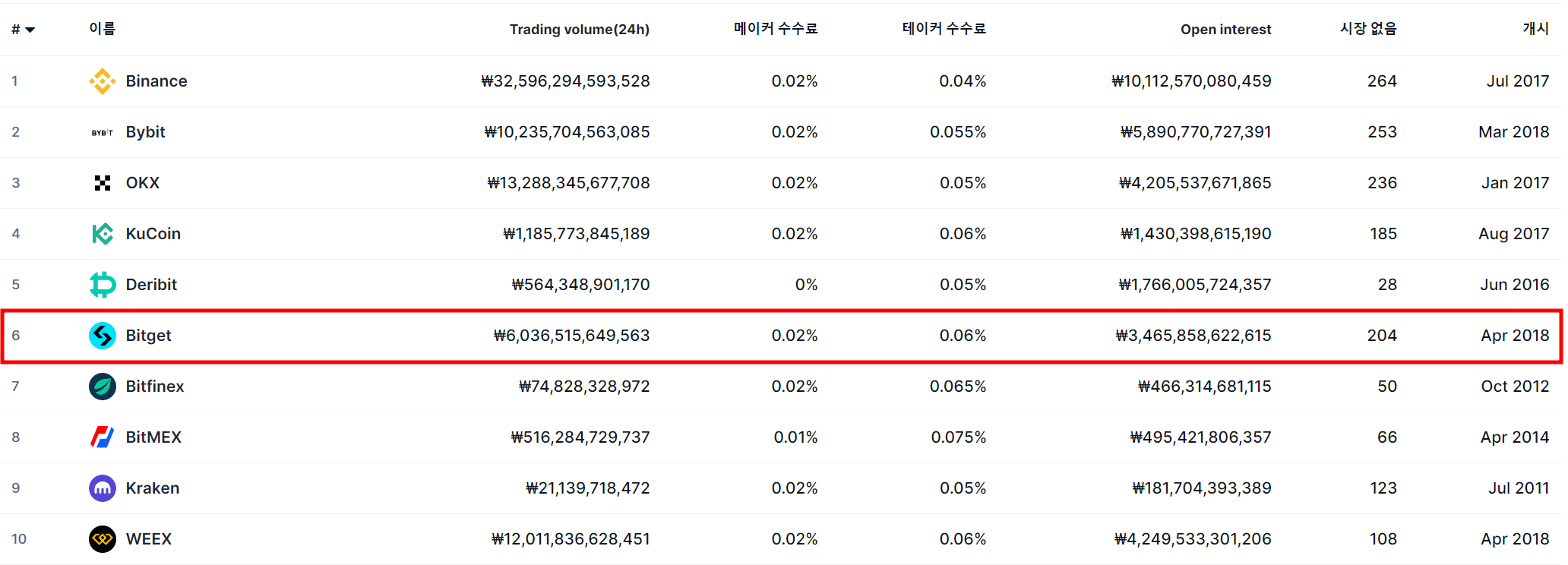
Task: Select Kraken volume ₩21,139,718,472
Action: [587, 488]
